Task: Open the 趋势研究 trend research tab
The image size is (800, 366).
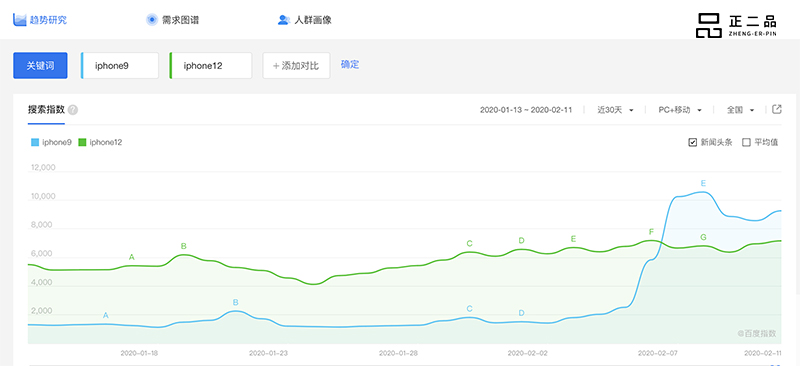Action: (x=40, y=20)
